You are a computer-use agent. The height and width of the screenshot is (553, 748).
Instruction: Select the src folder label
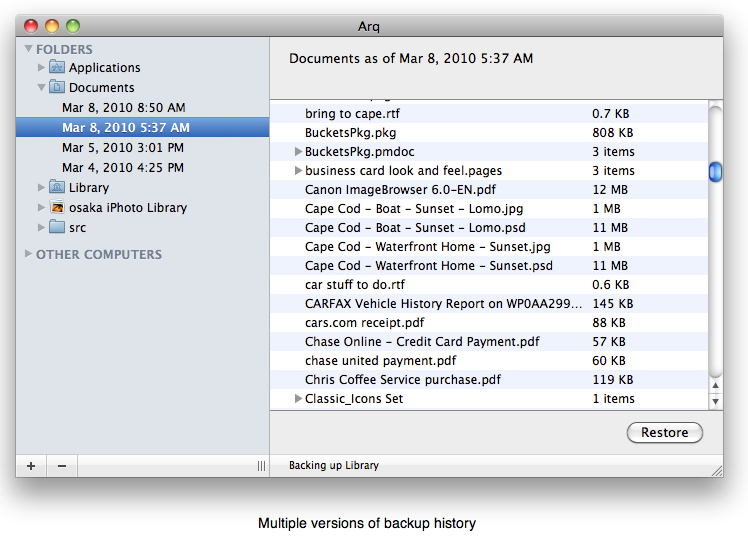point(77,228)
